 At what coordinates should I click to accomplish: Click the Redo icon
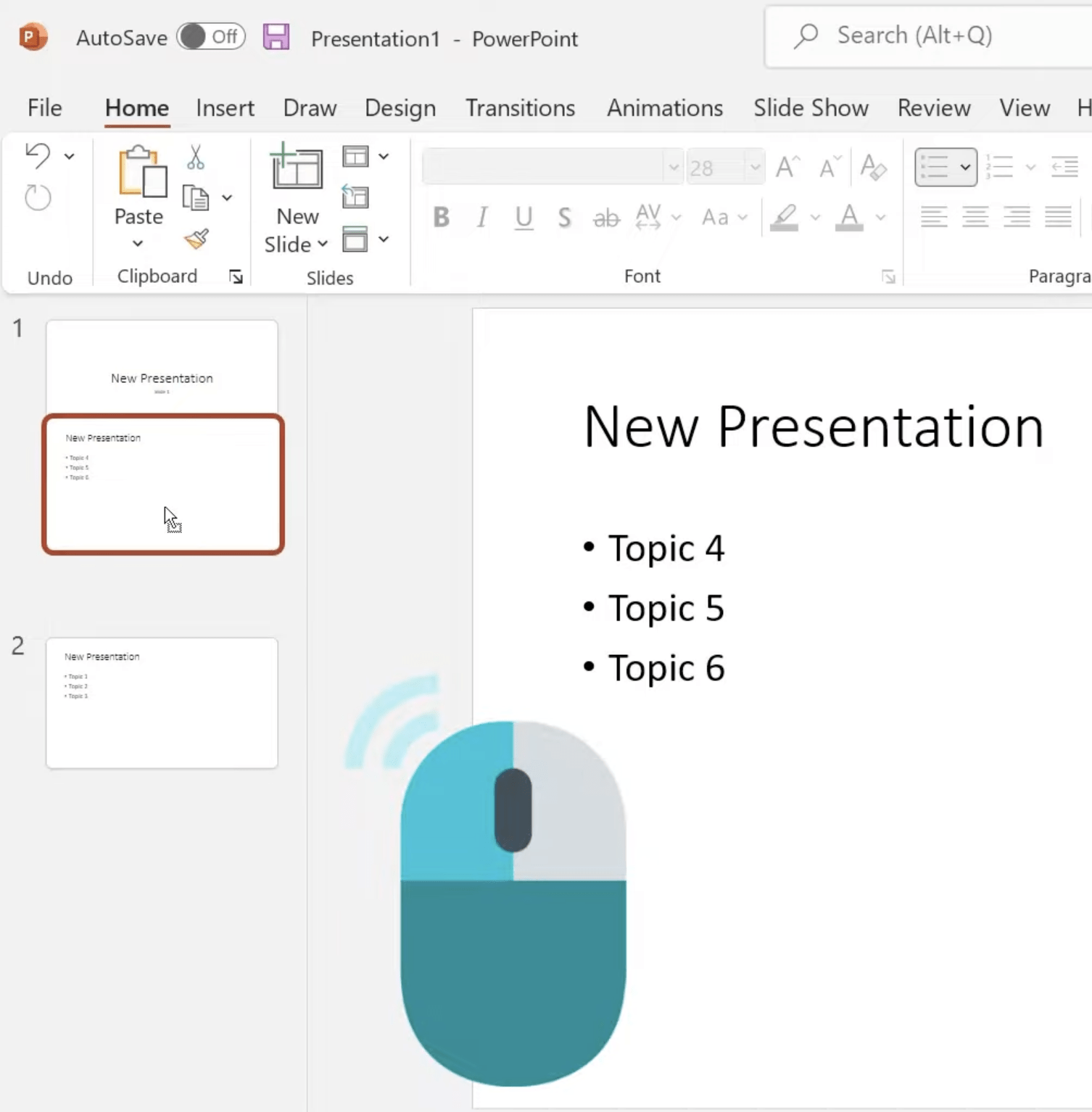(38, 197)
